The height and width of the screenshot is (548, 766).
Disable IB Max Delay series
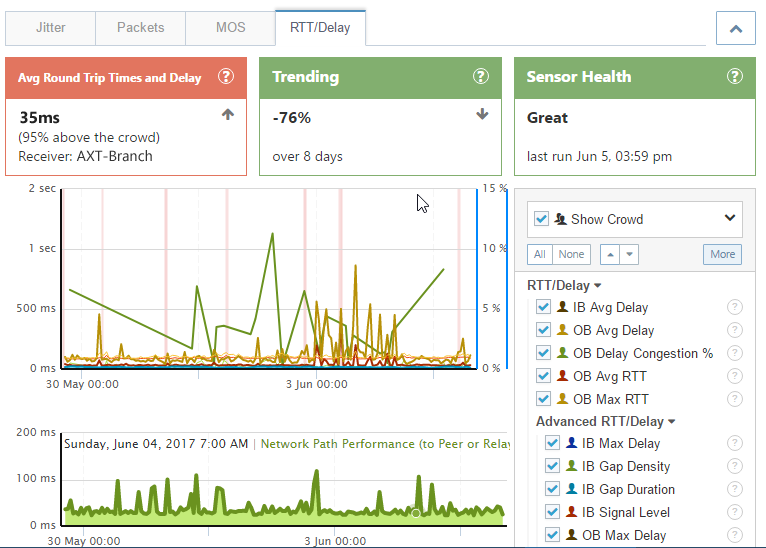click(552, 443)
